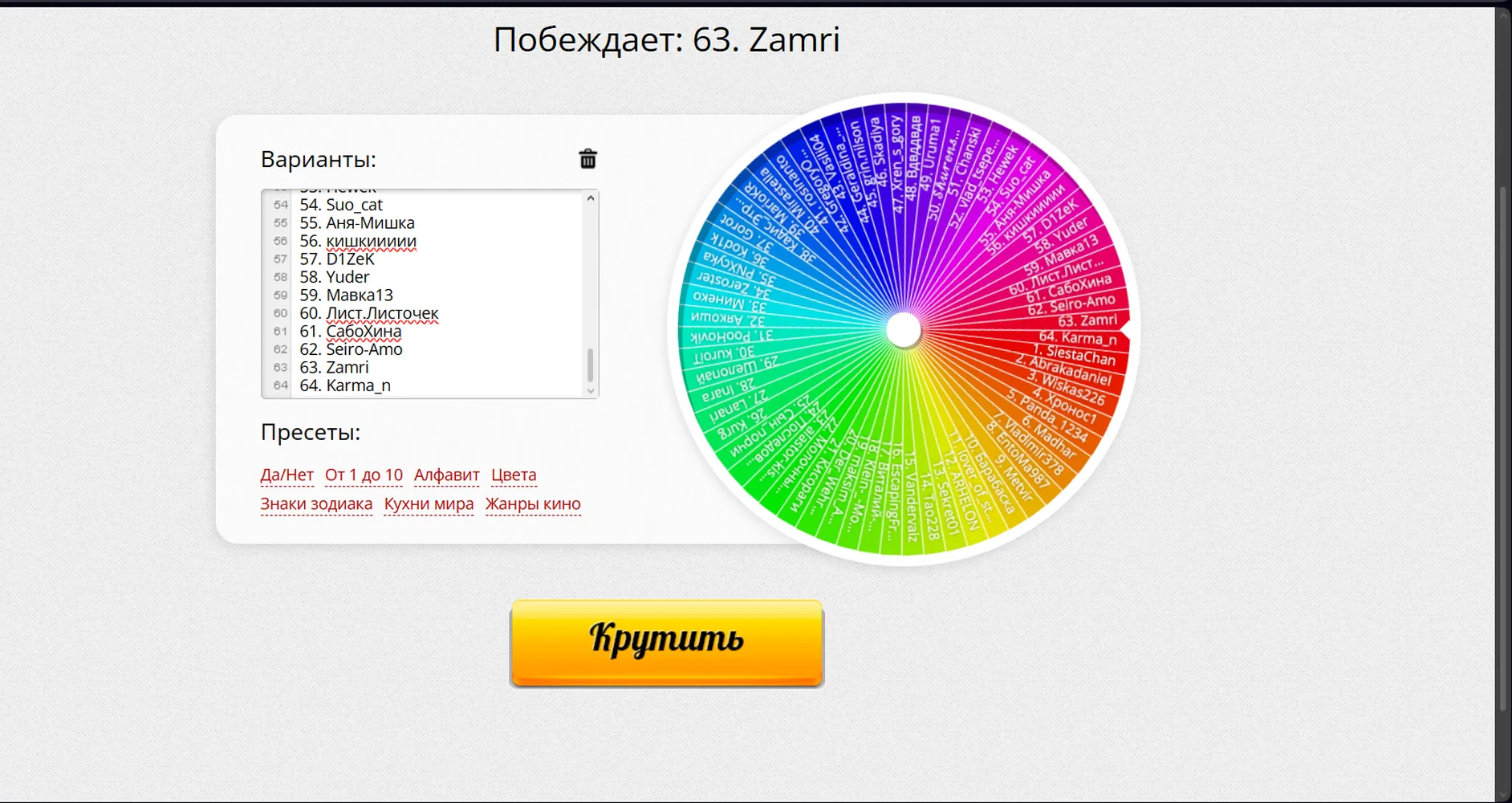This screenshot has height=803, width=1512.
Task: Load the Алфавит preset
Action: [x=446, y=475]
